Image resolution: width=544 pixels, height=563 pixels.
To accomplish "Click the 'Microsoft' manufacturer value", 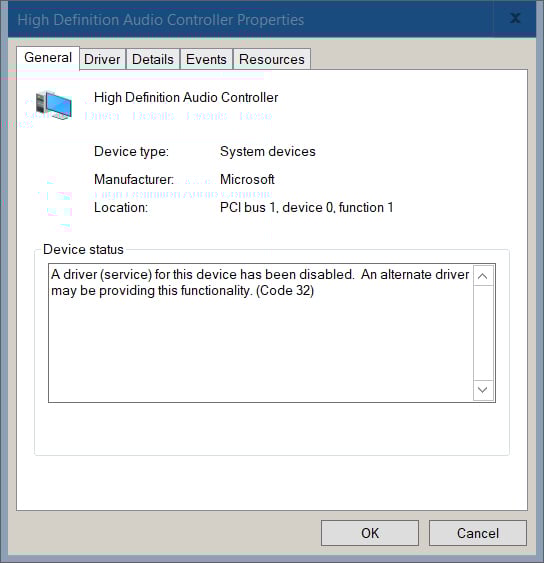I will [x=247, y=179].
